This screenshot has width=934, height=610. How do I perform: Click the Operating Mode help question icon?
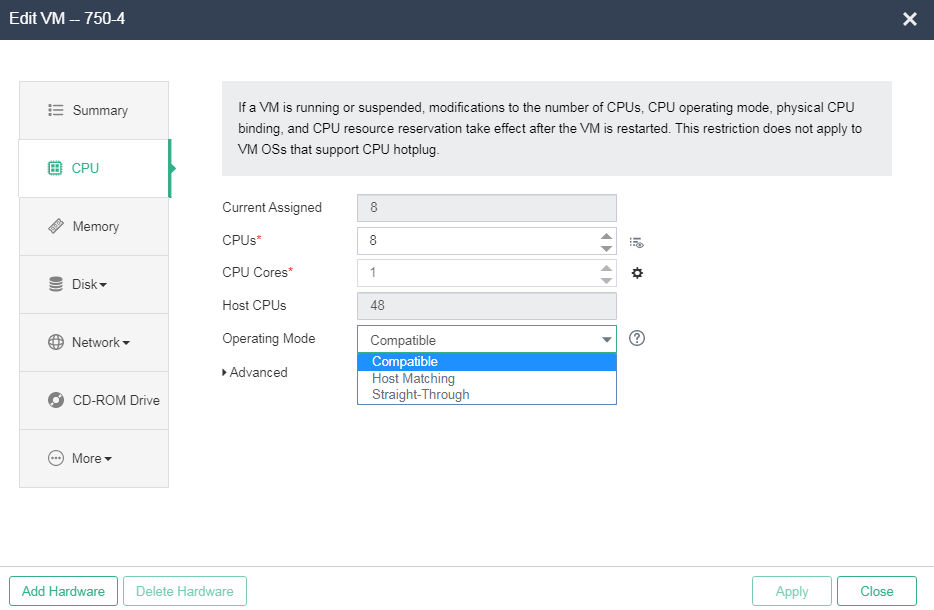click(637, 338)
